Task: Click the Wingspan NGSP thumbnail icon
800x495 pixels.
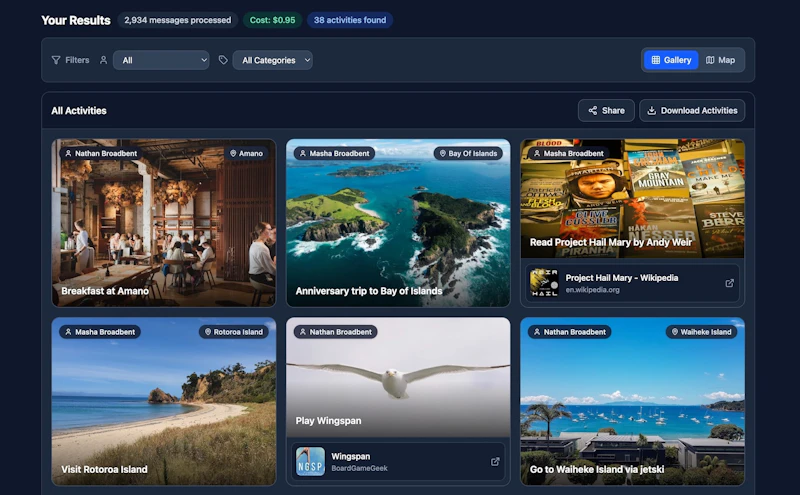Action: click(x=310, y=461)
